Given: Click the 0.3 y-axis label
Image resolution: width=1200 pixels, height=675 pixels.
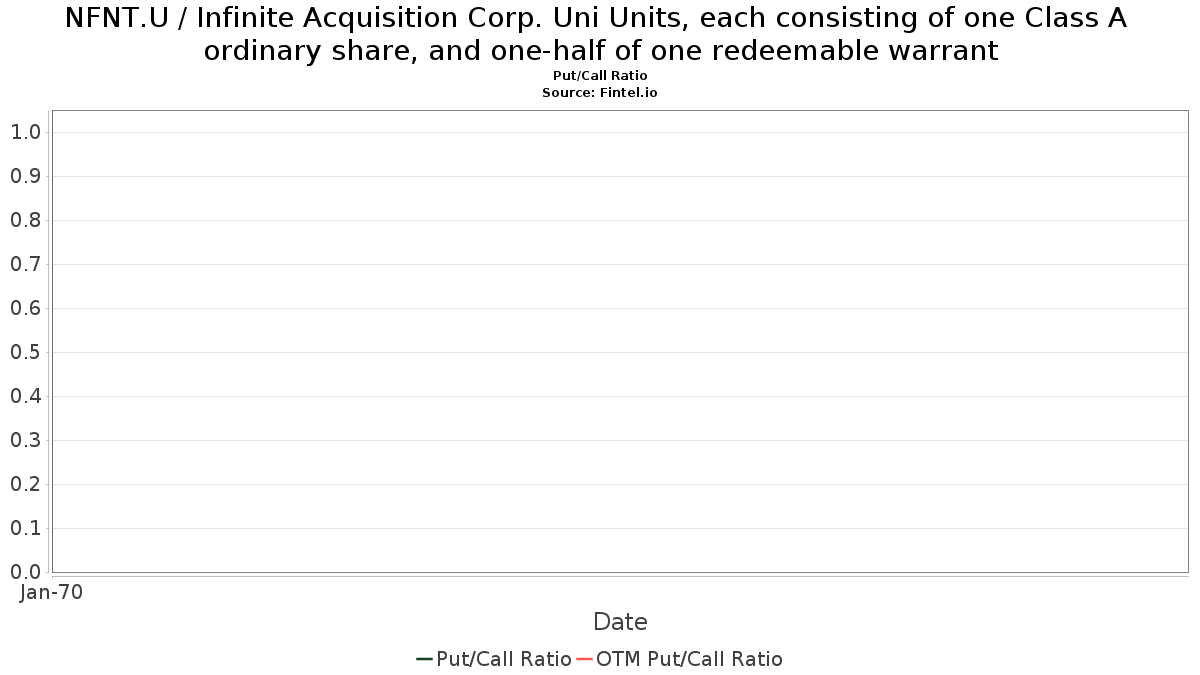Looking at the screenshot, I should pos(25,440).
